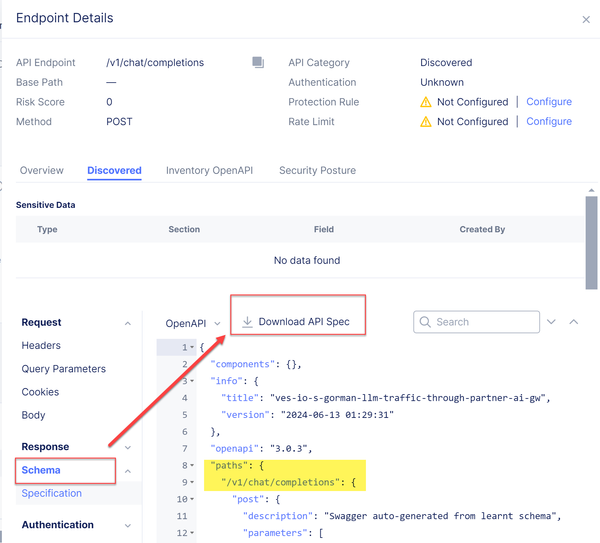Jump to previous search match arrow
The width and height of the screenshot is (600, 543).
coord(574,322)
